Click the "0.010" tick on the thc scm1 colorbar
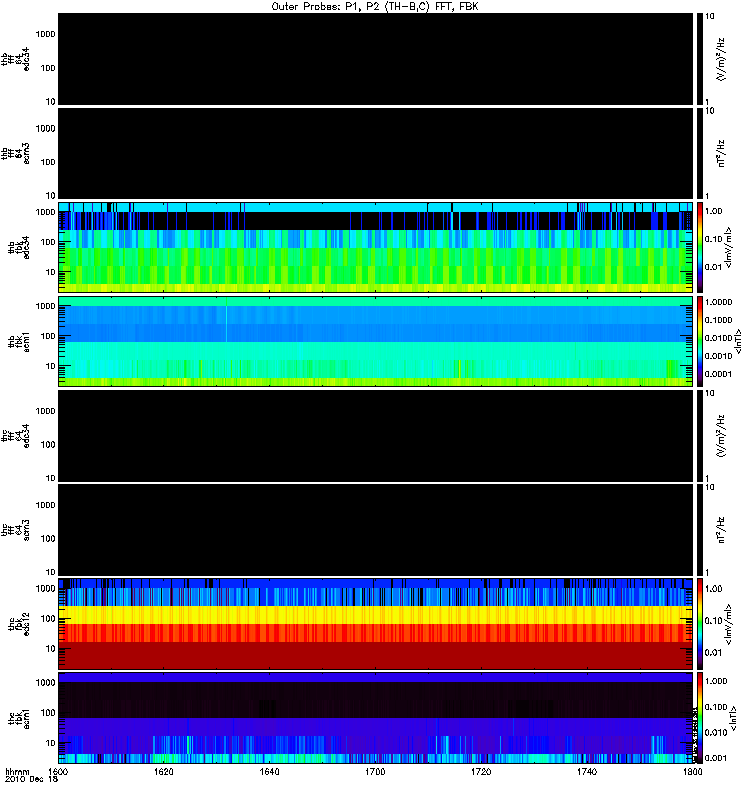 716,733
